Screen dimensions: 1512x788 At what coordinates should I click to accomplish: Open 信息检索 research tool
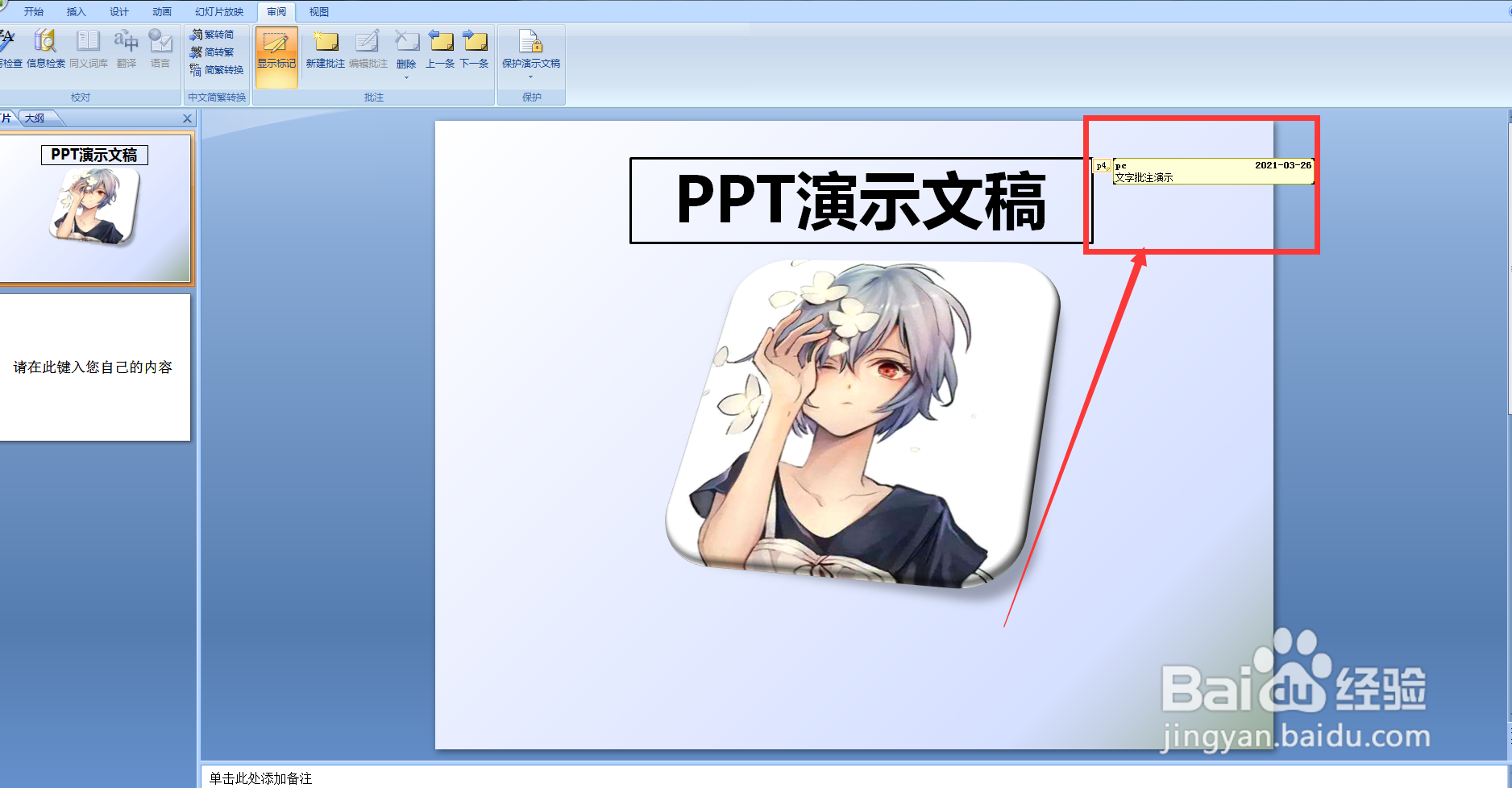click(x=46, y=48)
